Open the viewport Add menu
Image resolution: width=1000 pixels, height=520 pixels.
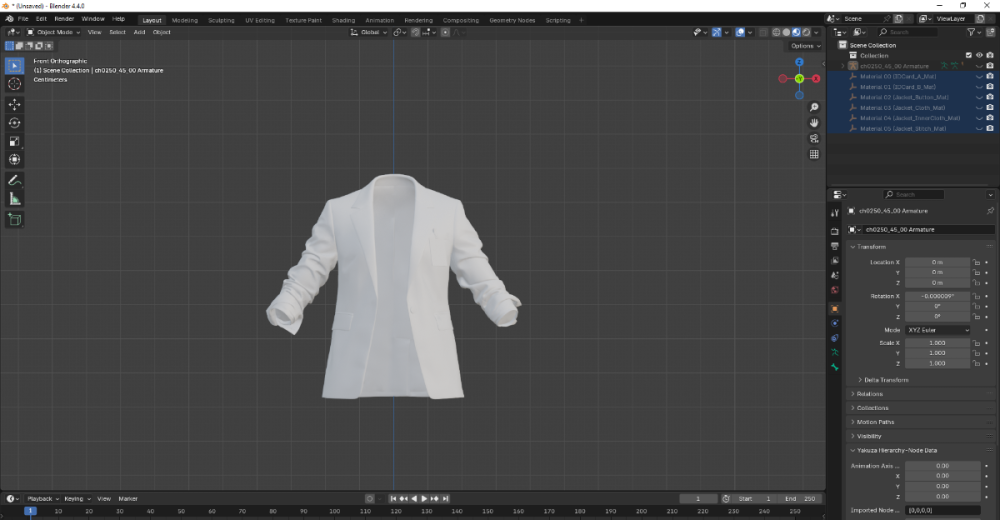click(139, 32)
